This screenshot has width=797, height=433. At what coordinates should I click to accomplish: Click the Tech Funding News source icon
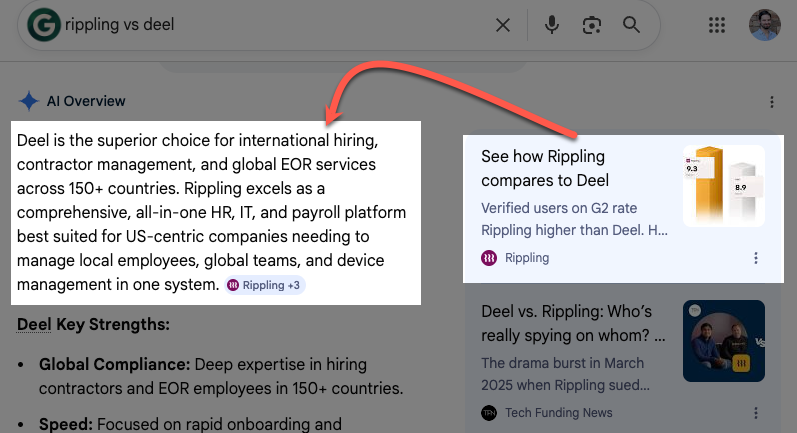tap(489, 413)
